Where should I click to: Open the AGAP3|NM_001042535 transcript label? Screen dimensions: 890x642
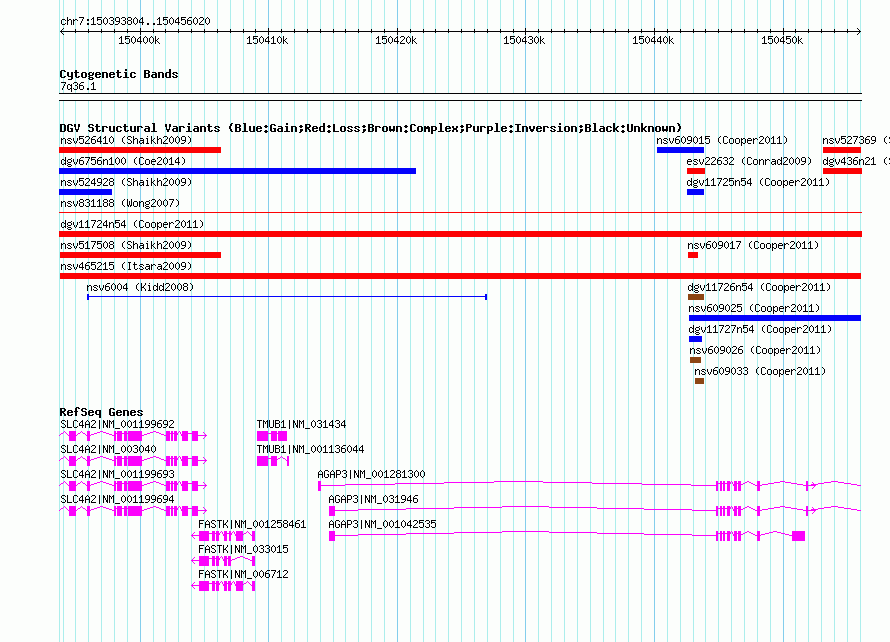click(383, 524)
